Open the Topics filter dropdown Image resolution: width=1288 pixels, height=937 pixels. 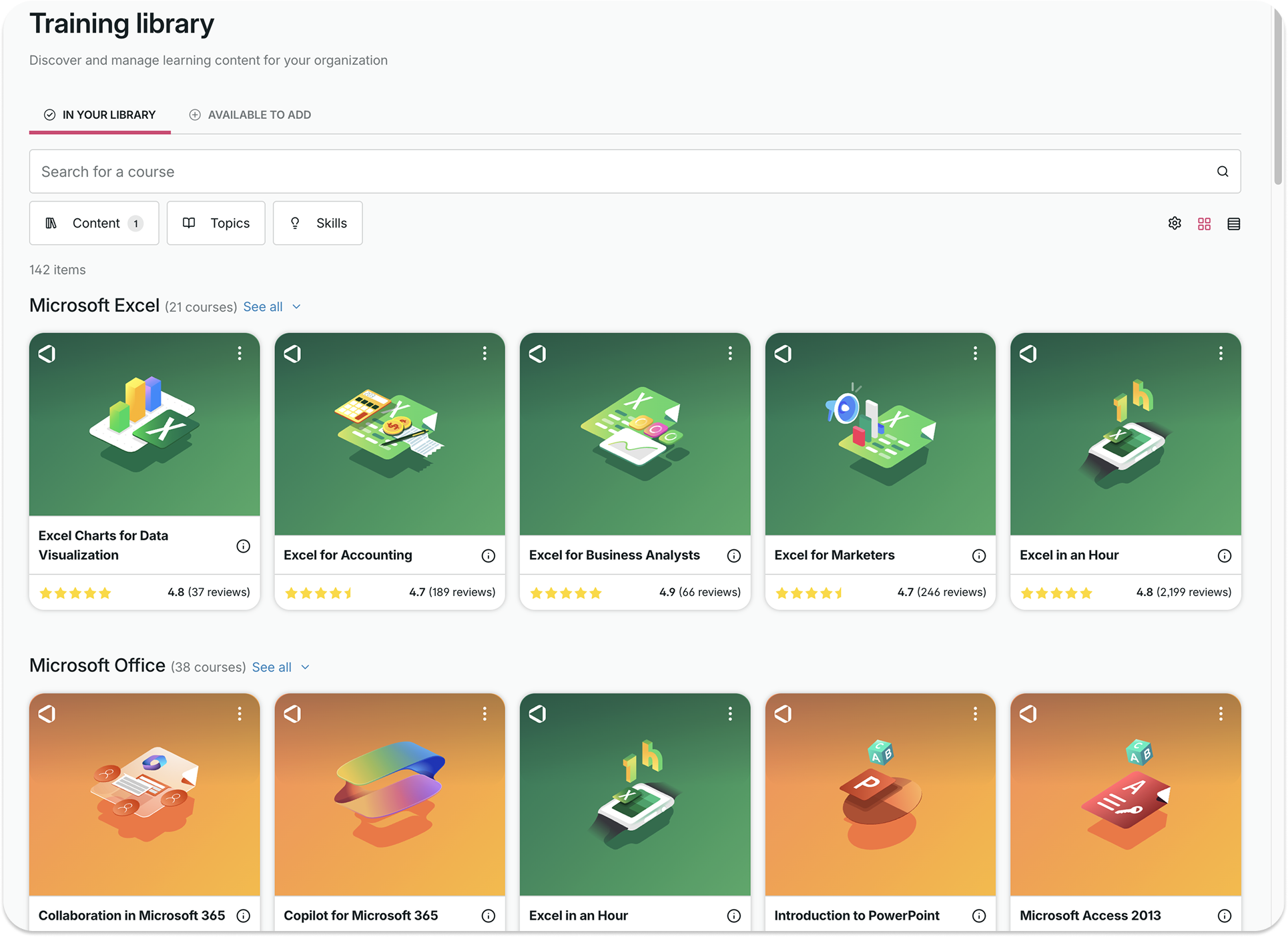pos(216,223)
